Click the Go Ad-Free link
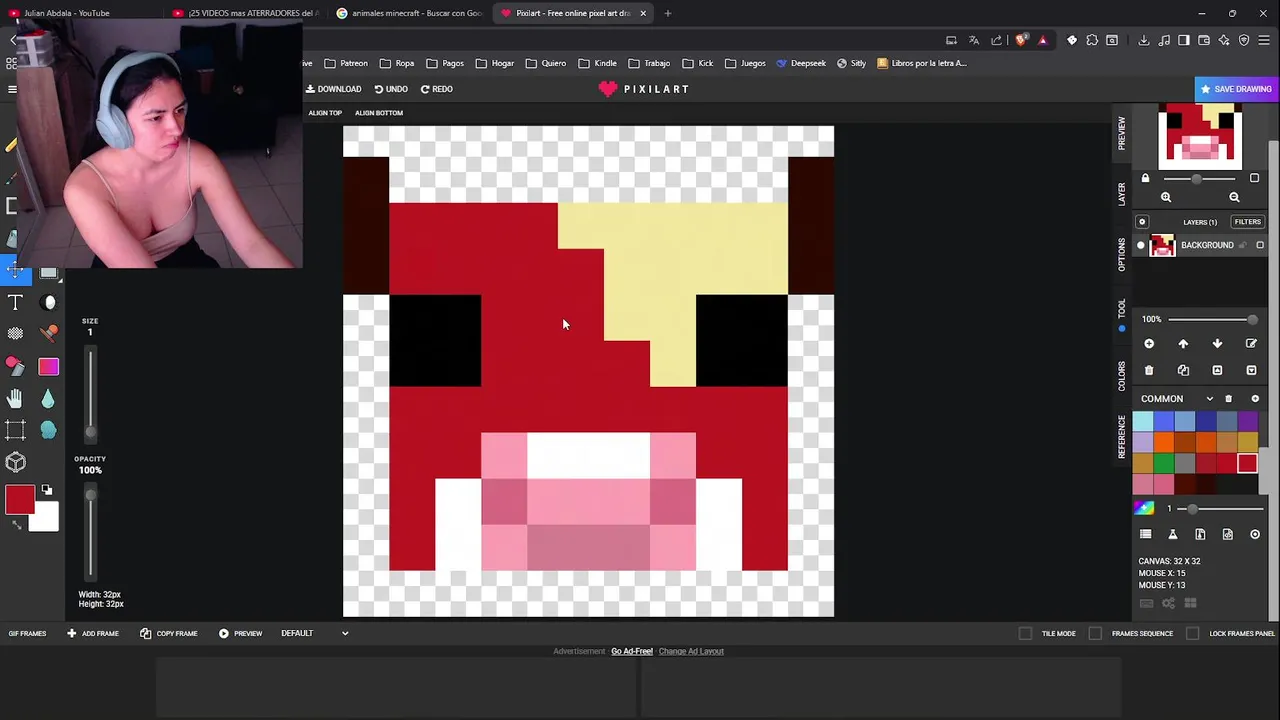The image size is (1280, 720). tap(632, 651)
